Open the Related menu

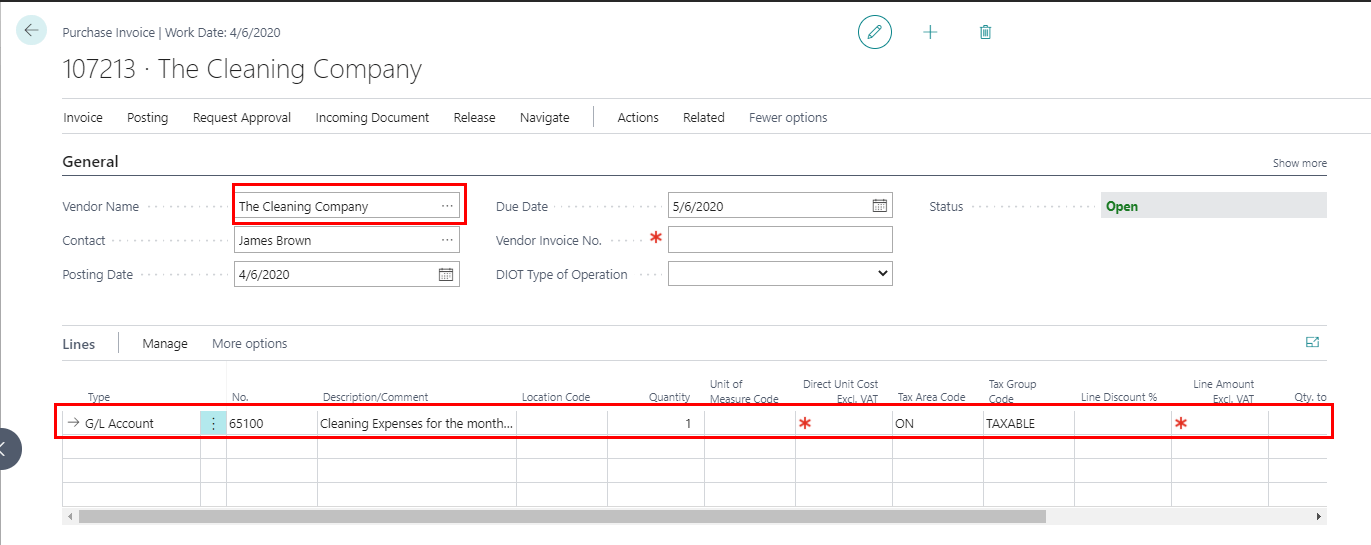[x=704, y=117]
